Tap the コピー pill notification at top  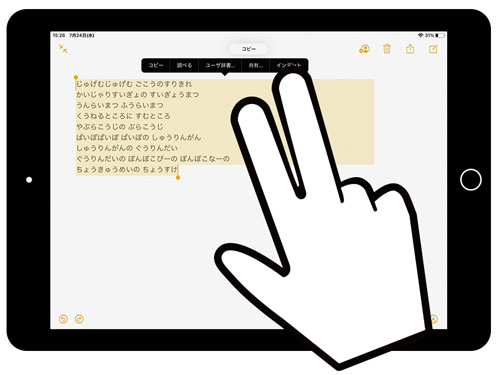coord(249,49)
